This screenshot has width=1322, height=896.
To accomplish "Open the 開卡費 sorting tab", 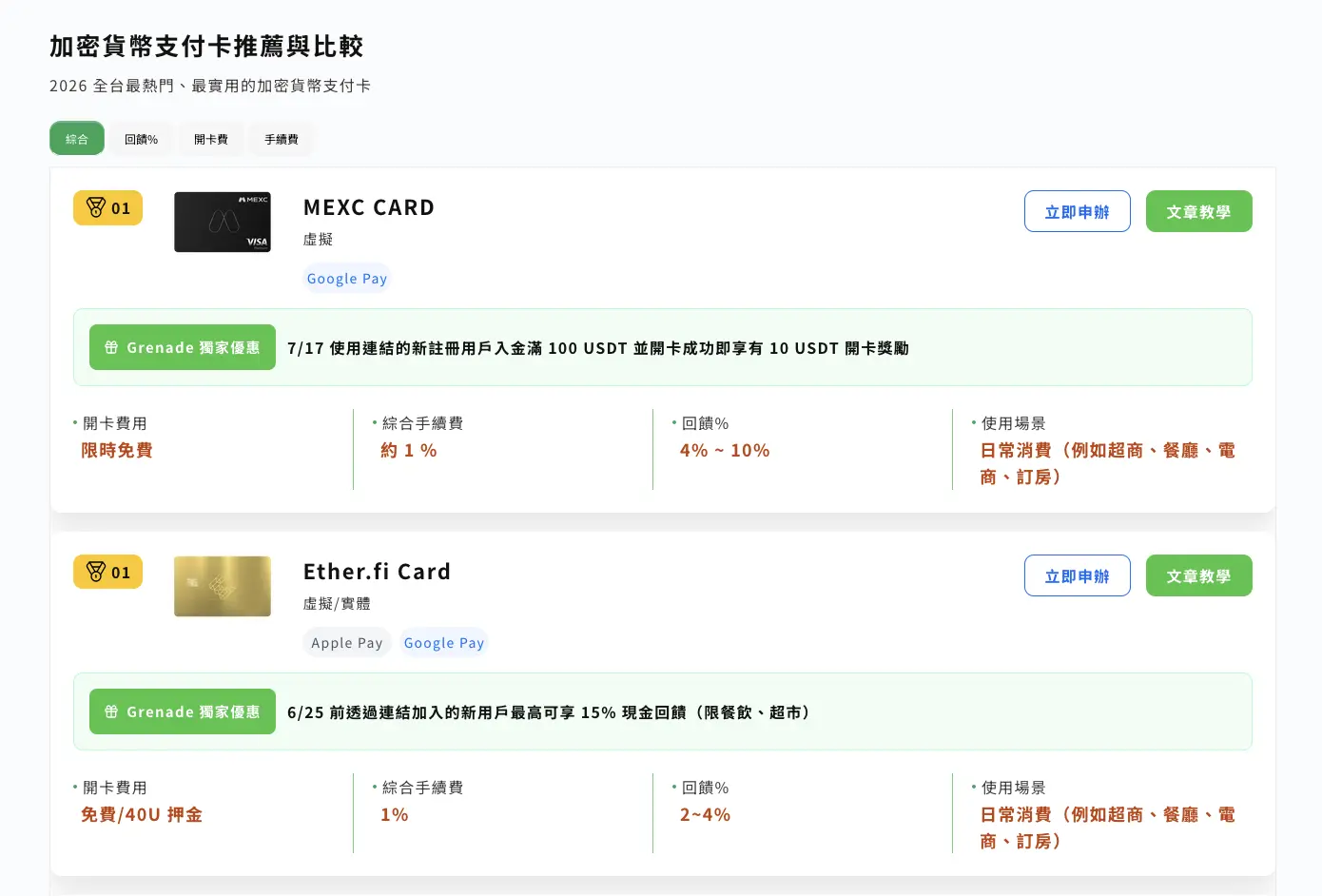I will pyautogui.click(x=210, y=139).
